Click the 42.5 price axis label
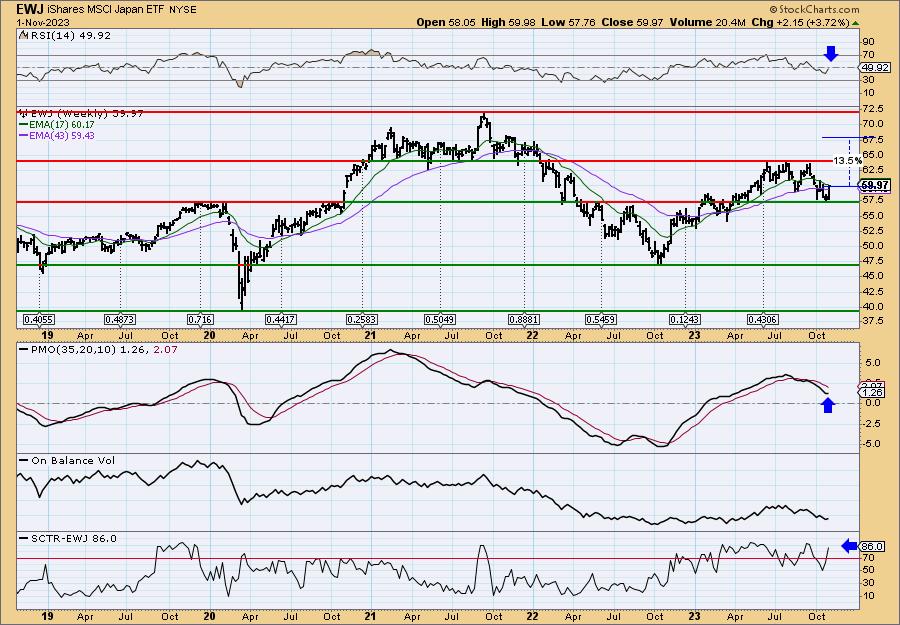The image size is (900, 625). pyautogui.click(x=873, y=291)
